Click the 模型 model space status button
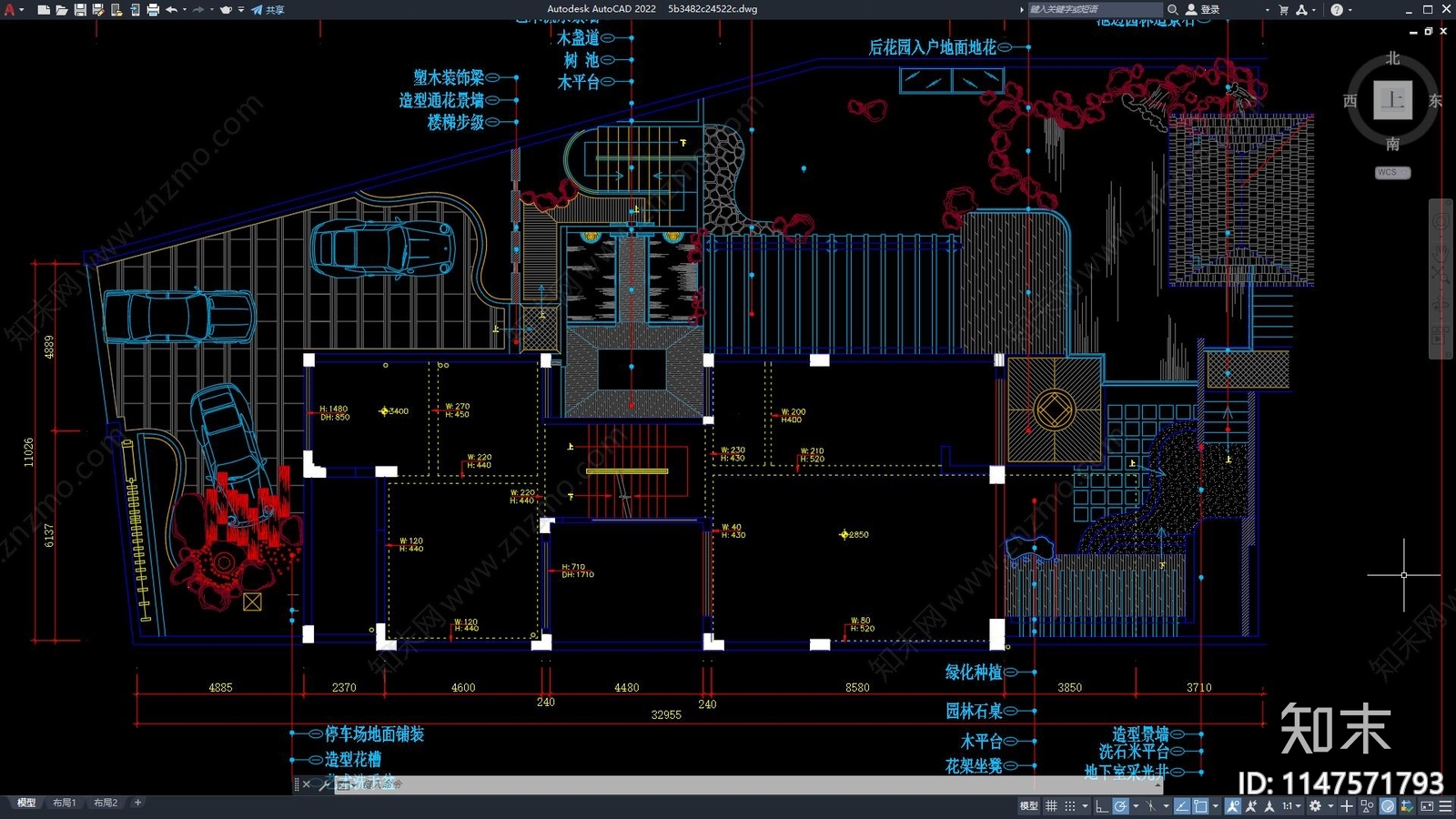The image size is (1456, 819). [x=1028, y=806]
